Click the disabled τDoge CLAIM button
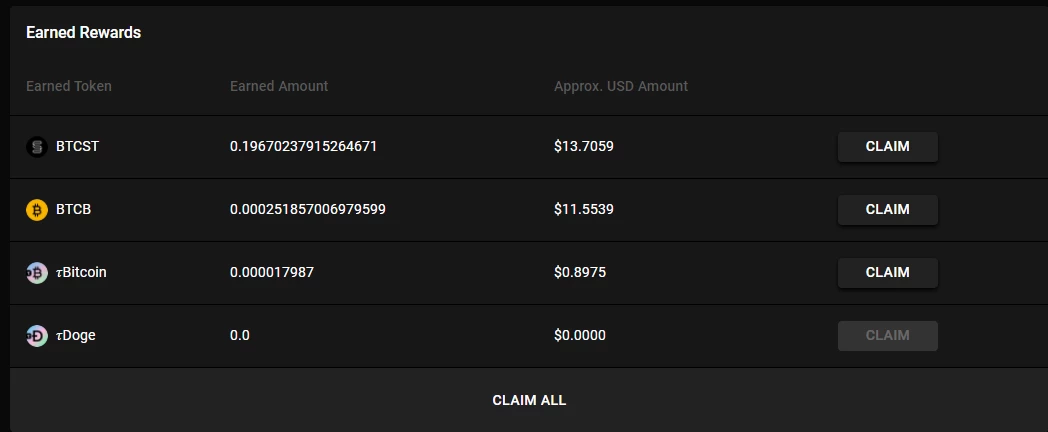This screenshot has height=432, width=1048. click(888, 335)
